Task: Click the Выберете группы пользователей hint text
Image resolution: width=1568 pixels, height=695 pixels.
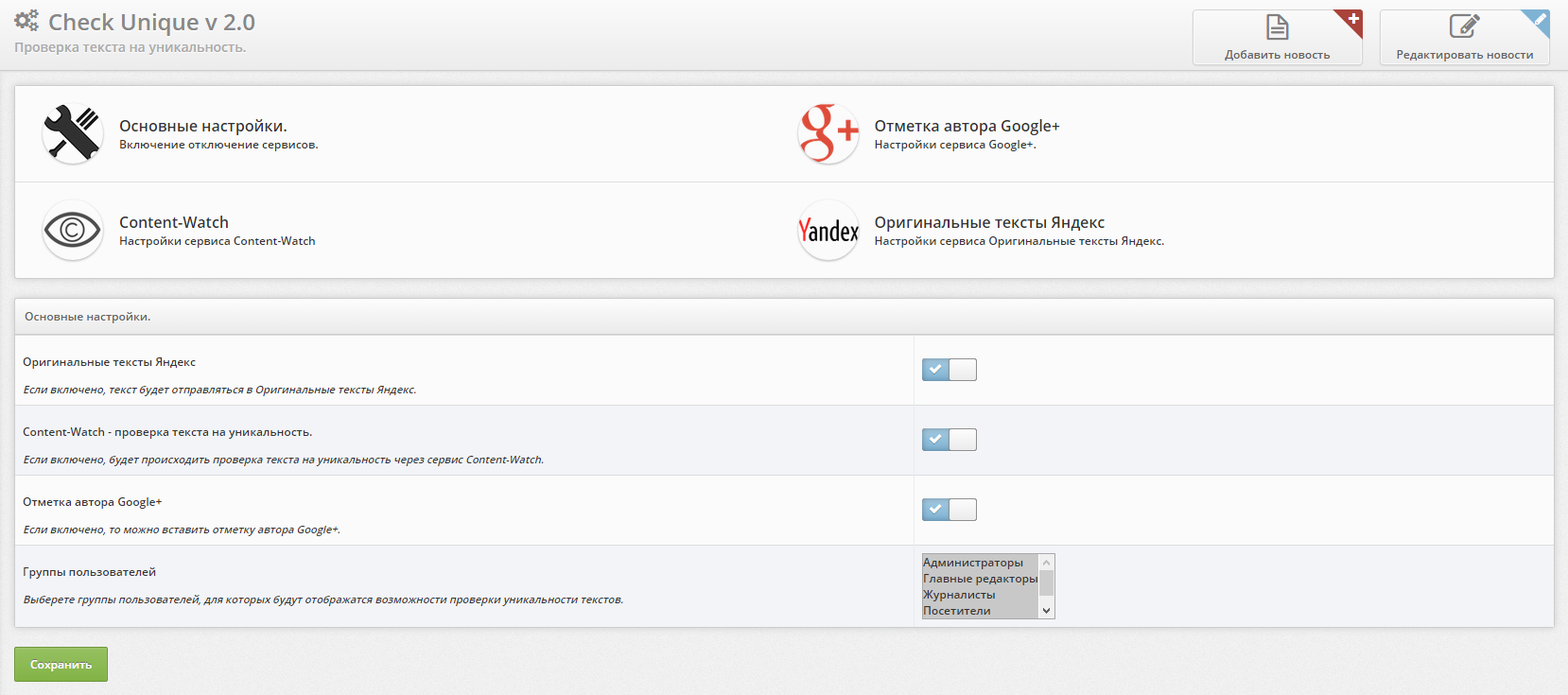Action: [323, 599]
